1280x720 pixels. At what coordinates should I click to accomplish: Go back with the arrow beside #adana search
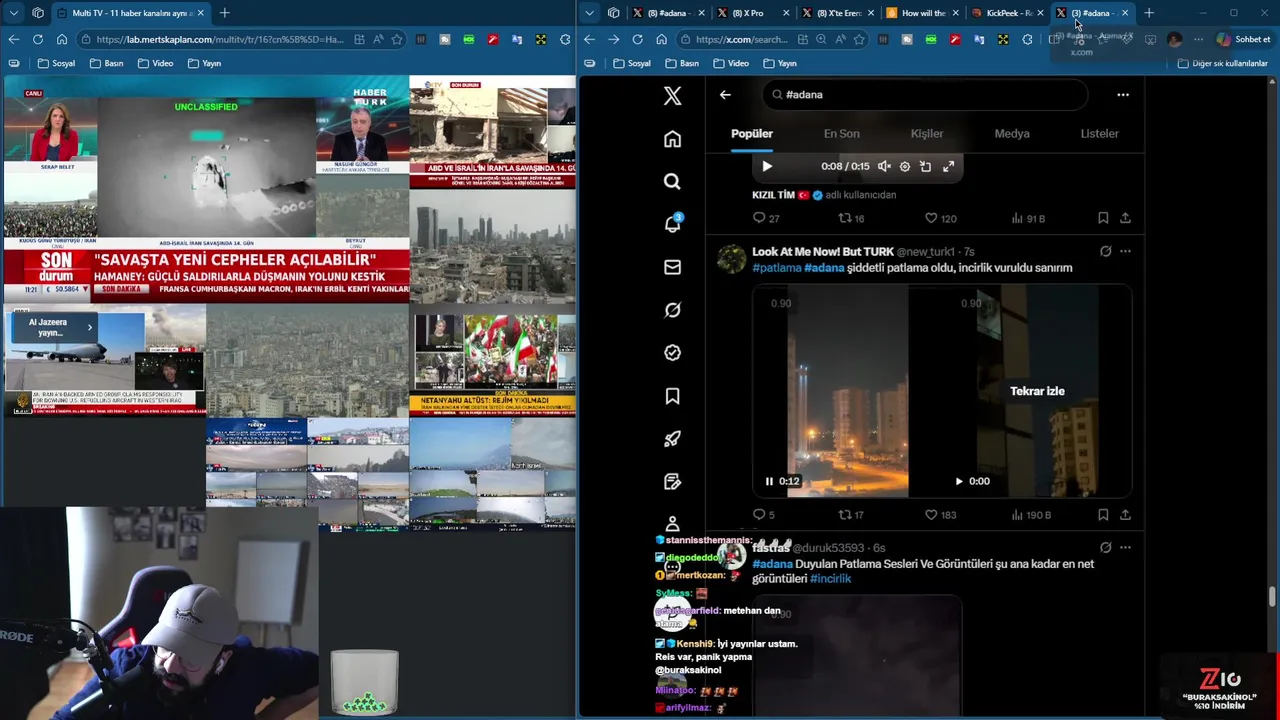(725, 94)
